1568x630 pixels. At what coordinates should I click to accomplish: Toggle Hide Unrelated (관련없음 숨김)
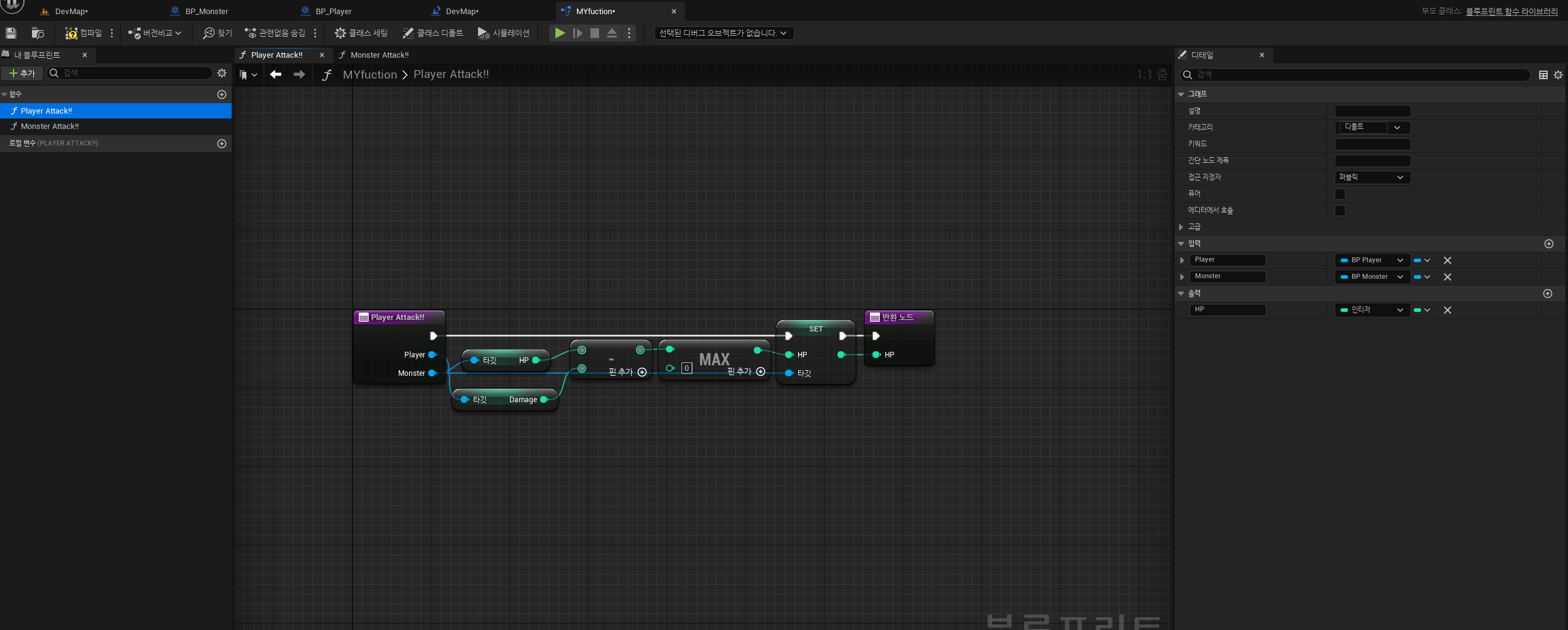point(275,33)
